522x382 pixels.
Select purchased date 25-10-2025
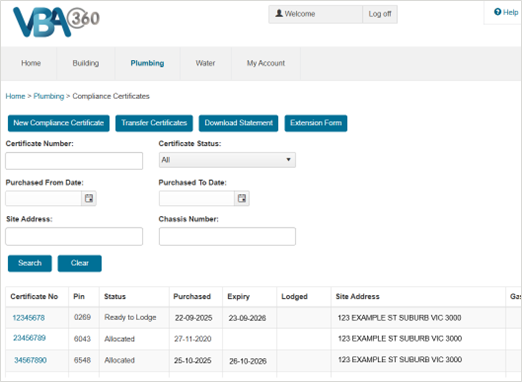coord(193,361)
